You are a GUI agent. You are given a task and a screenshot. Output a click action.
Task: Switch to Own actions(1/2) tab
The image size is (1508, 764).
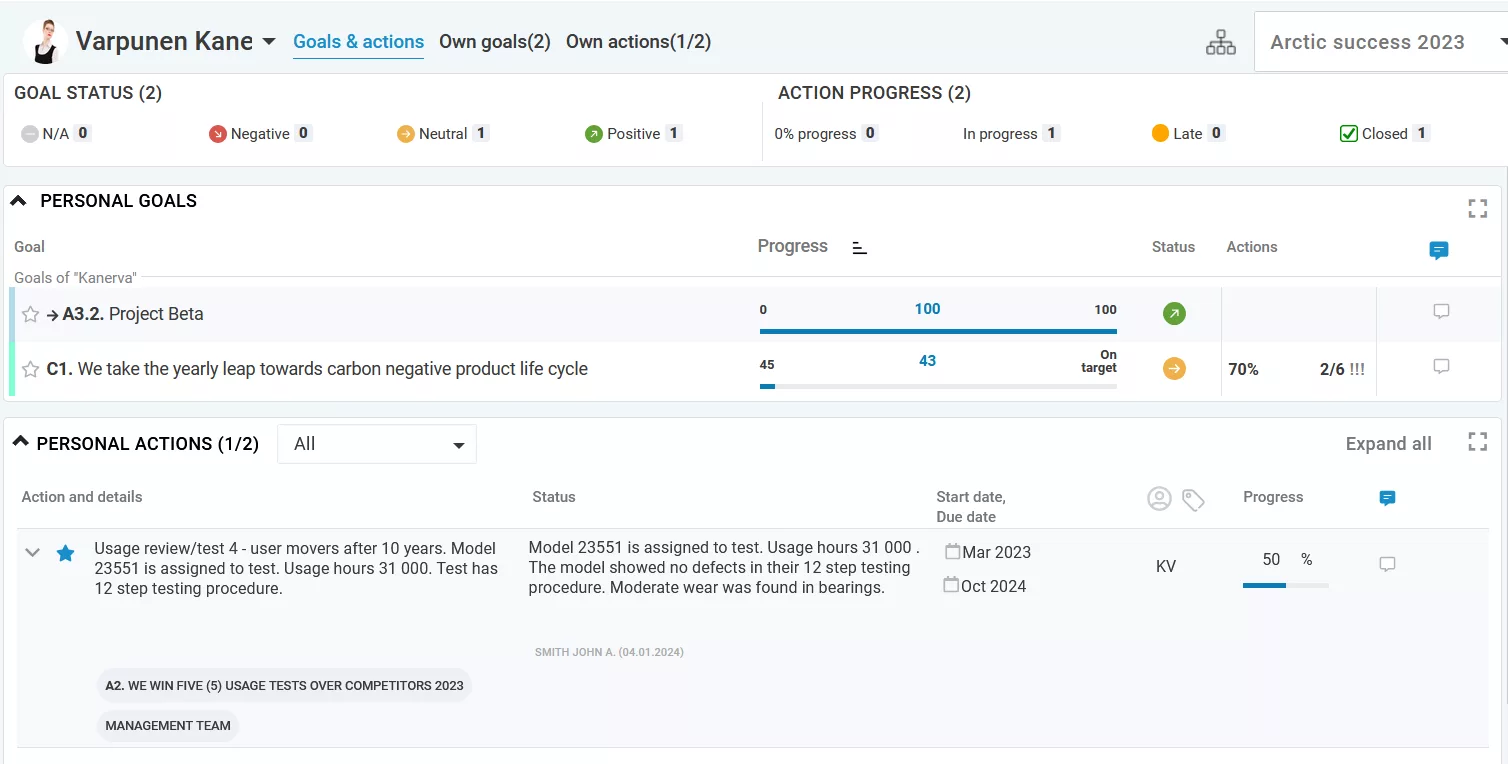point(638,42)
